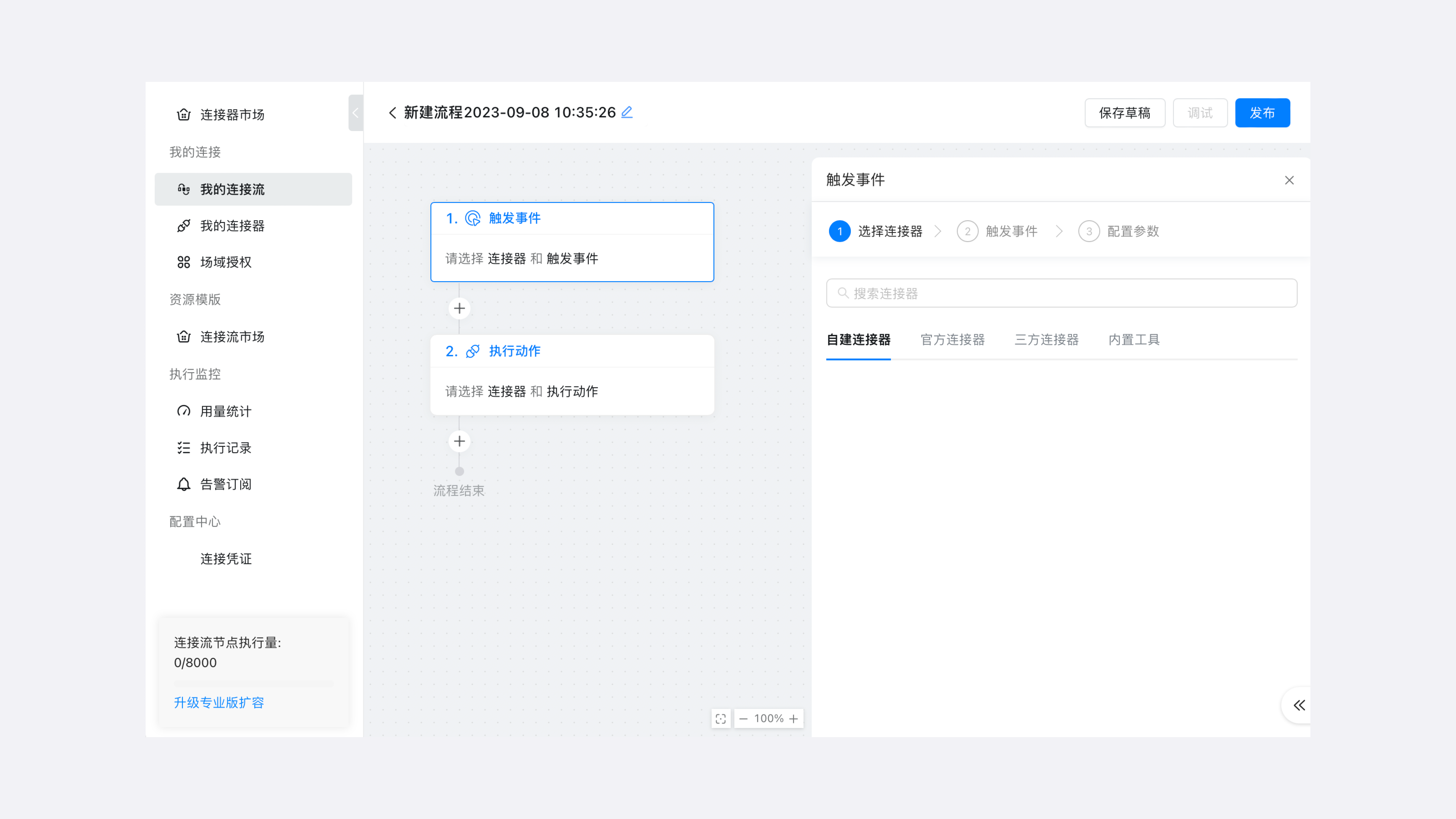Click the zoom plus control

point(794,718)
